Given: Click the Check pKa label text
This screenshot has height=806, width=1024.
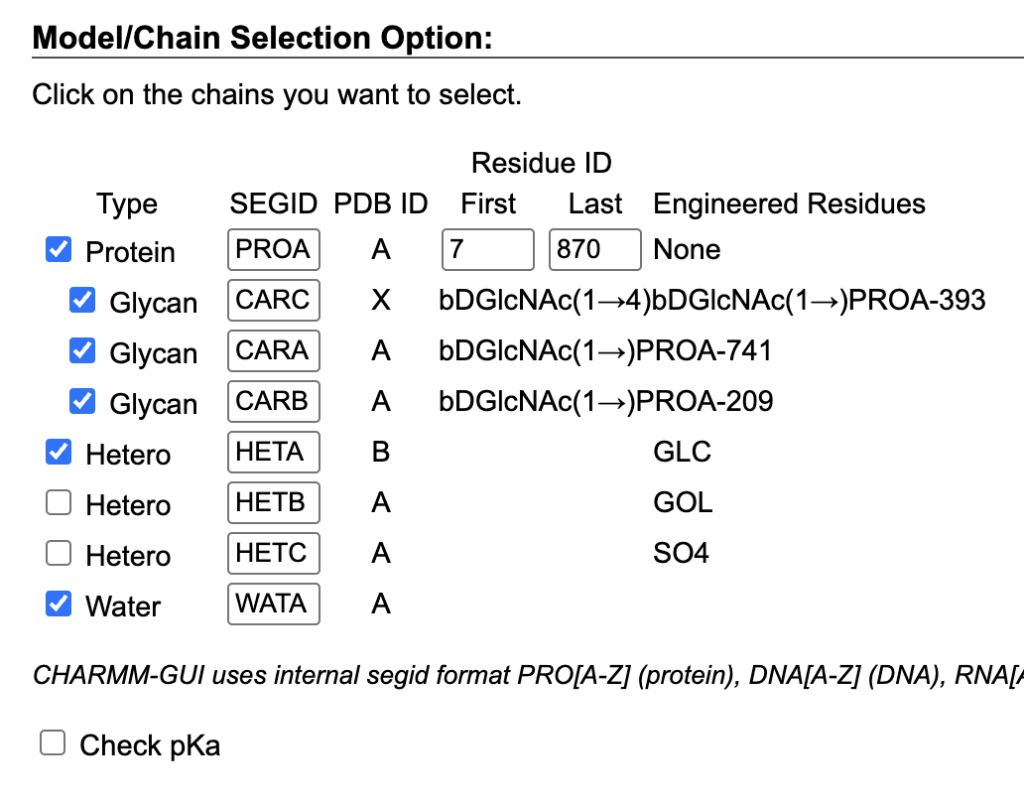Looking at the screenshot, I should [150, 746].
